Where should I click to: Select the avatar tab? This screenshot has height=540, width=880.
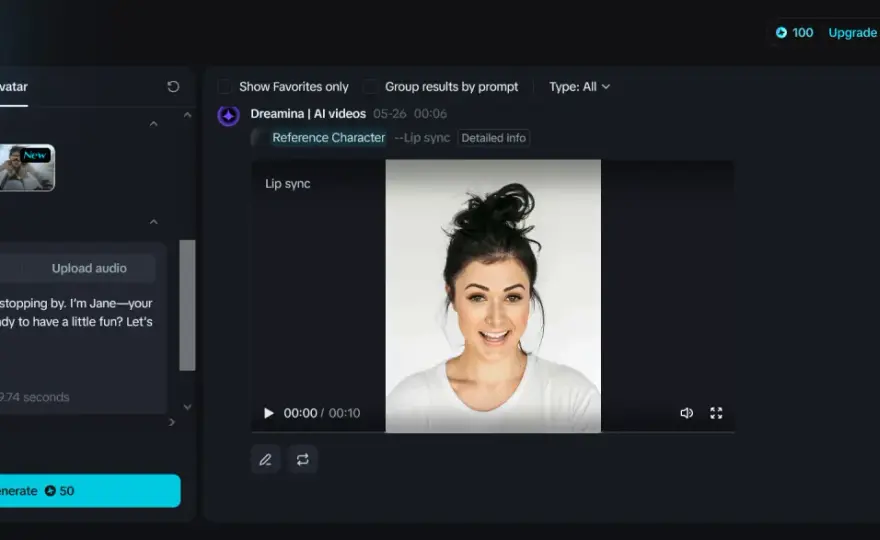13,87
